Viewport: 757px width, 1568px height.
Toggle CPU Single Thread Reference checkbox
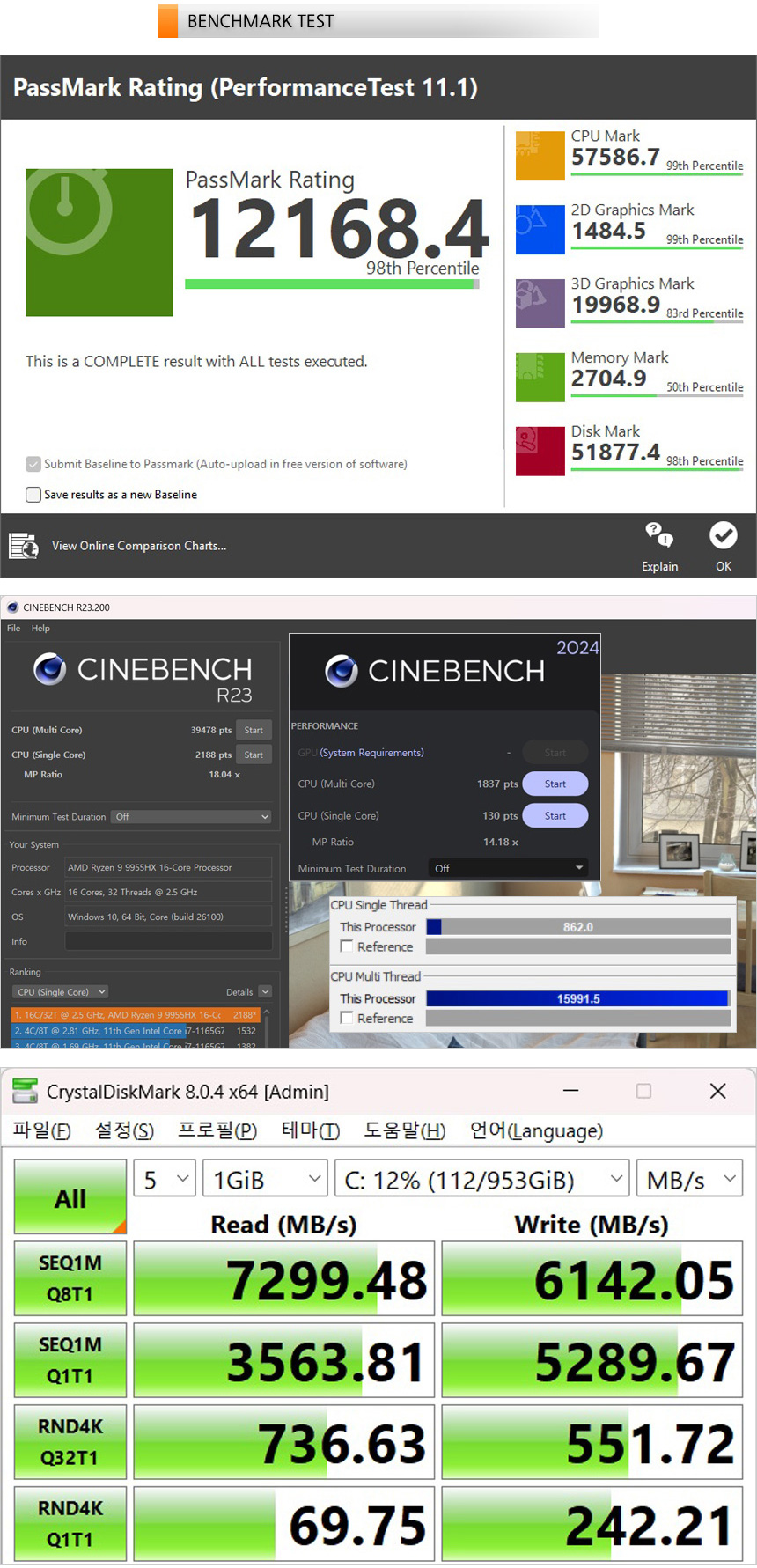pyautogui.click(x=347, y=946)
